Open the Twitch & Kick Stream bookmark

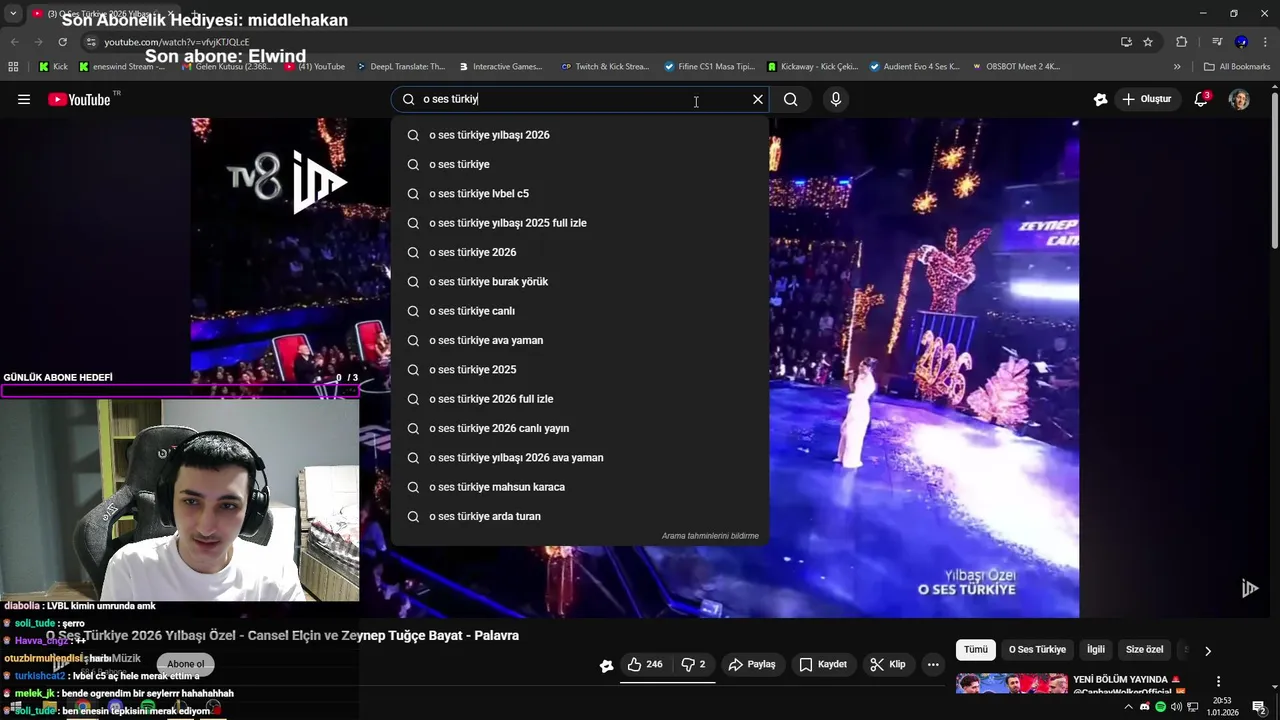pyautogui.click(x=606, y=67)
